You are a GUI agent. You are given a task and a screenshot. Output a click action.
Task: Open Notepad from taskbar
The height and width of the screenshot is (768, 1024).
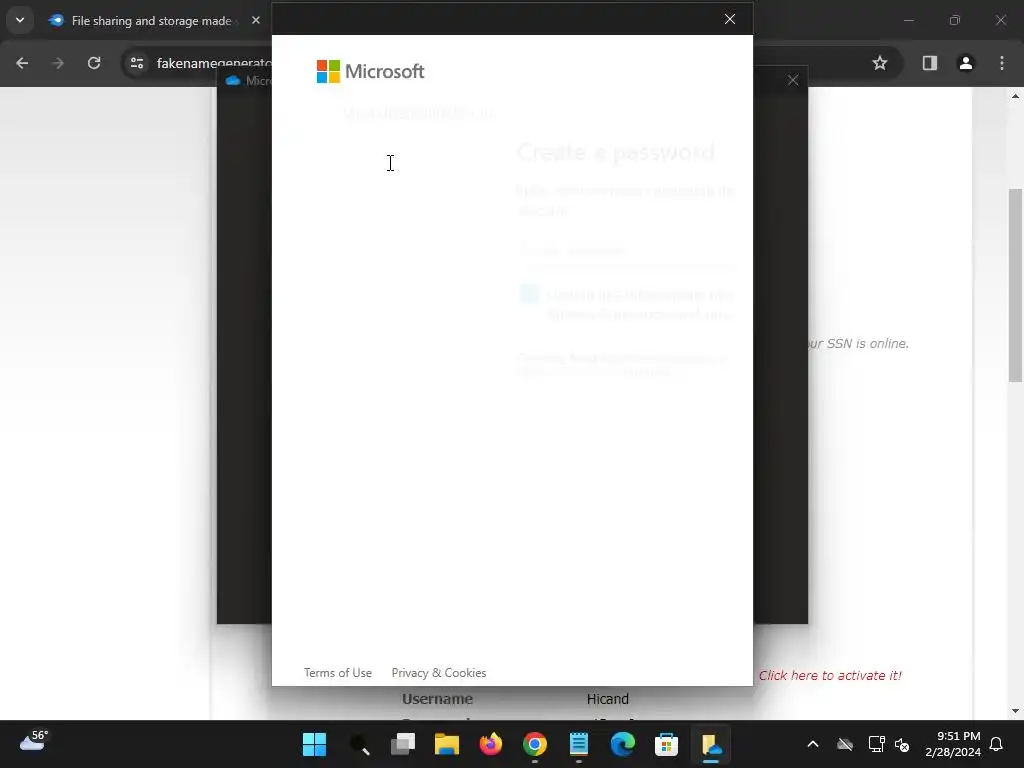pos(579,744)
